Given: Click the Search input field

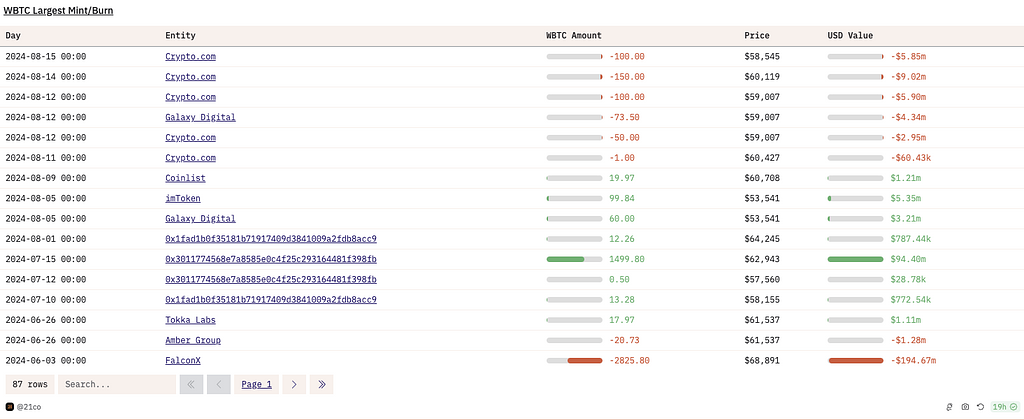Looking at the screenshot, I should click(x=116, y=384).
